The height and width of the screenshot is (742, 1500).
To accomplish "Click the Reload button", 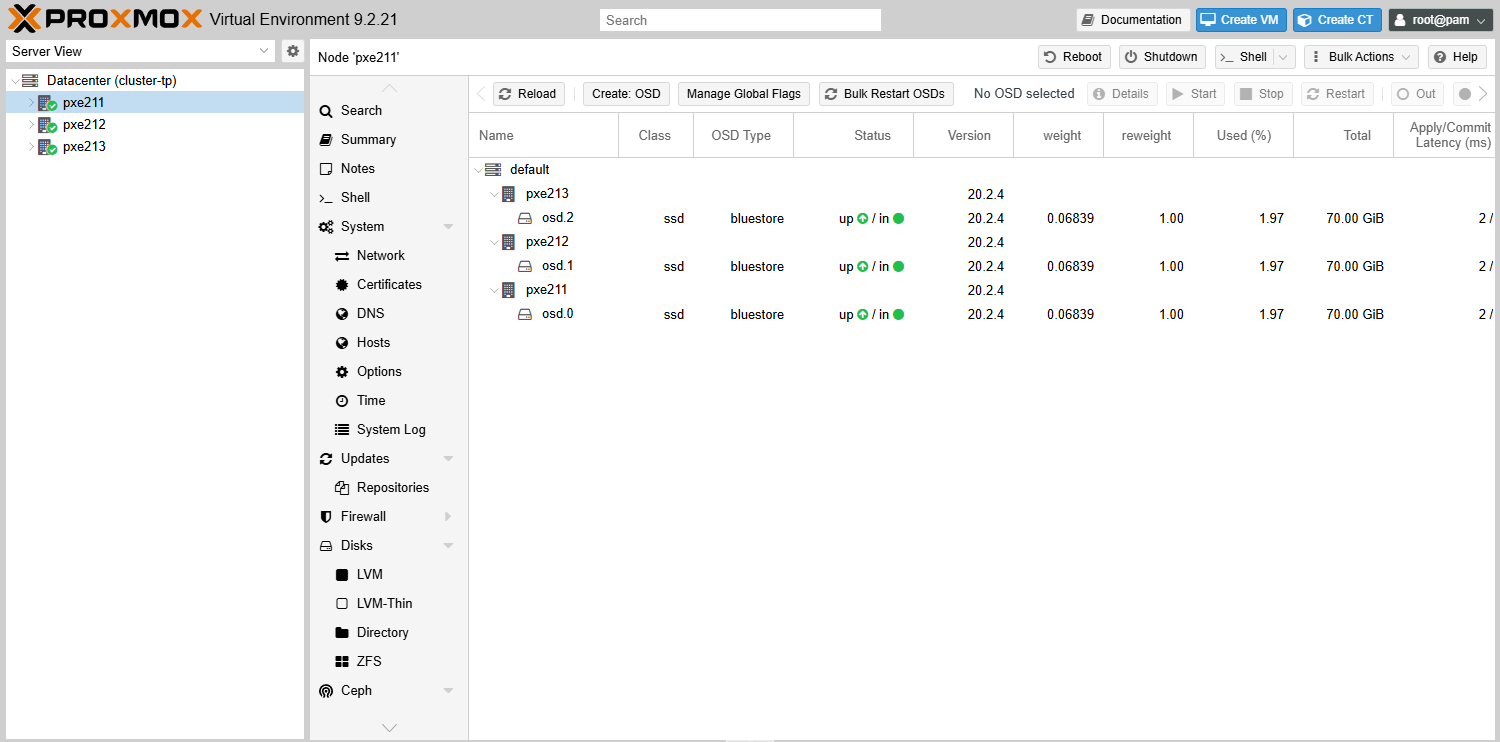I will (528, 94).
